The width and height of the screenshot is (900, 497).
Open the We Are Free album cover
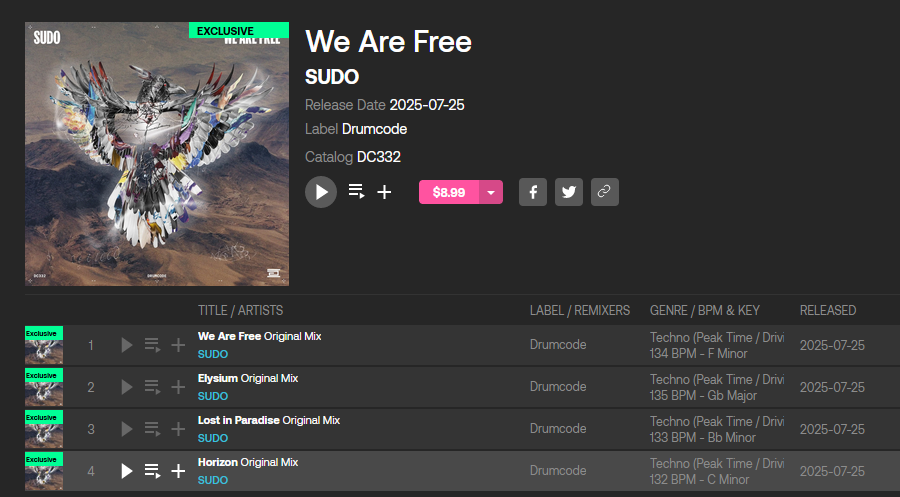pyautogui.click(x=157, y=154)
